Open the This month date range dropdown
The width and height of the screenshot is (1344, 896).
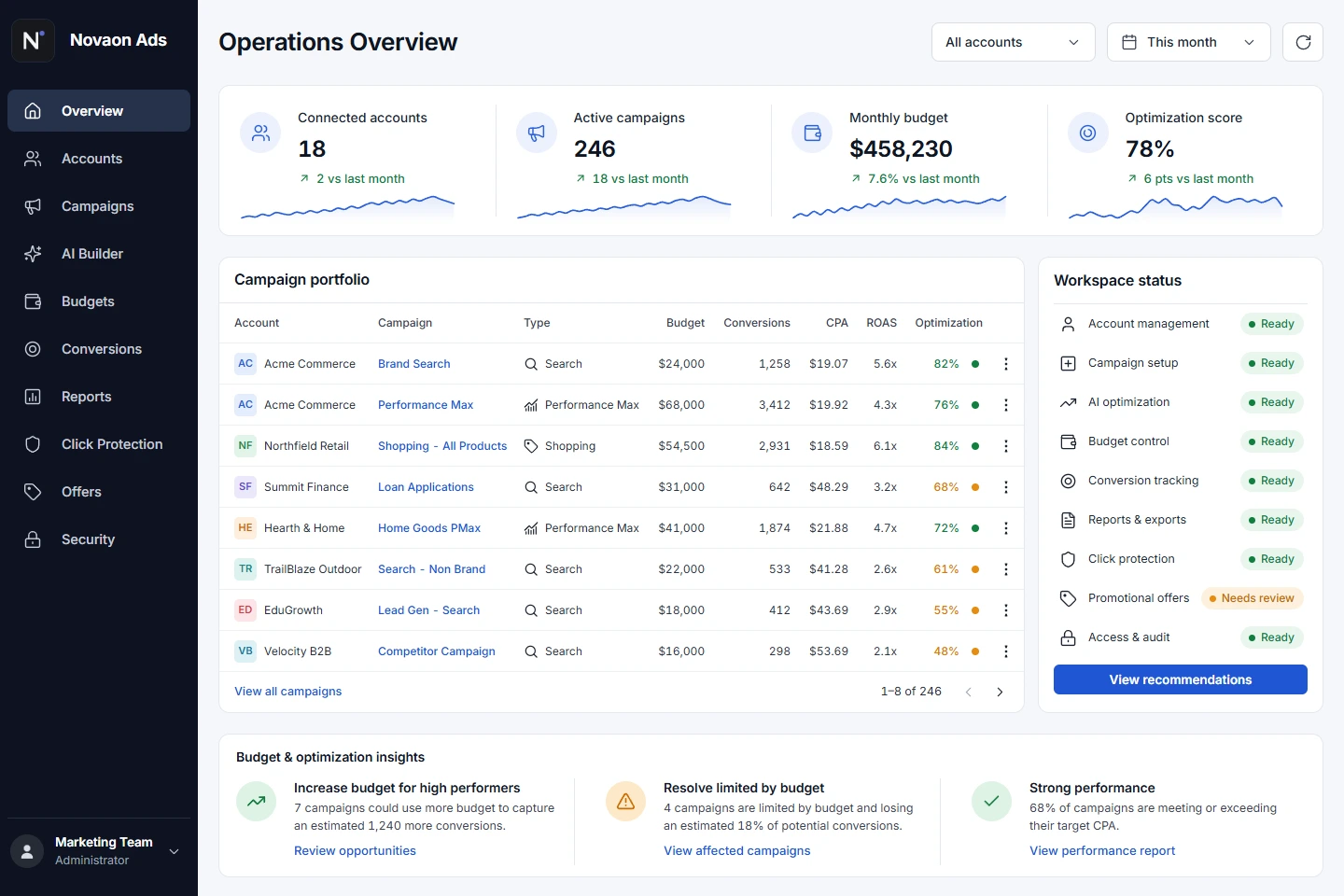coord(1188,42)
